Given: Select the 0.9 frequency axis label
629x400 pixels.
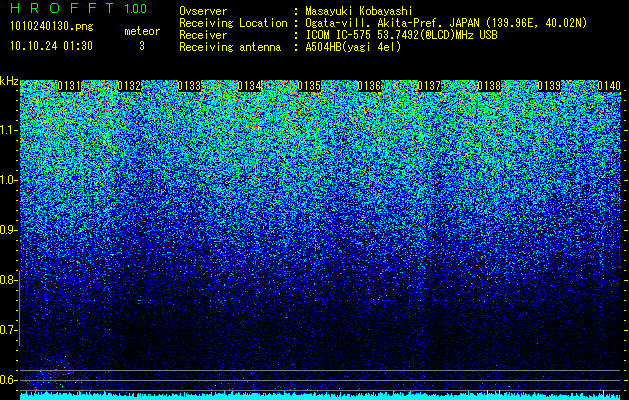Looking at the screenshot, I should tap(8, 230).
